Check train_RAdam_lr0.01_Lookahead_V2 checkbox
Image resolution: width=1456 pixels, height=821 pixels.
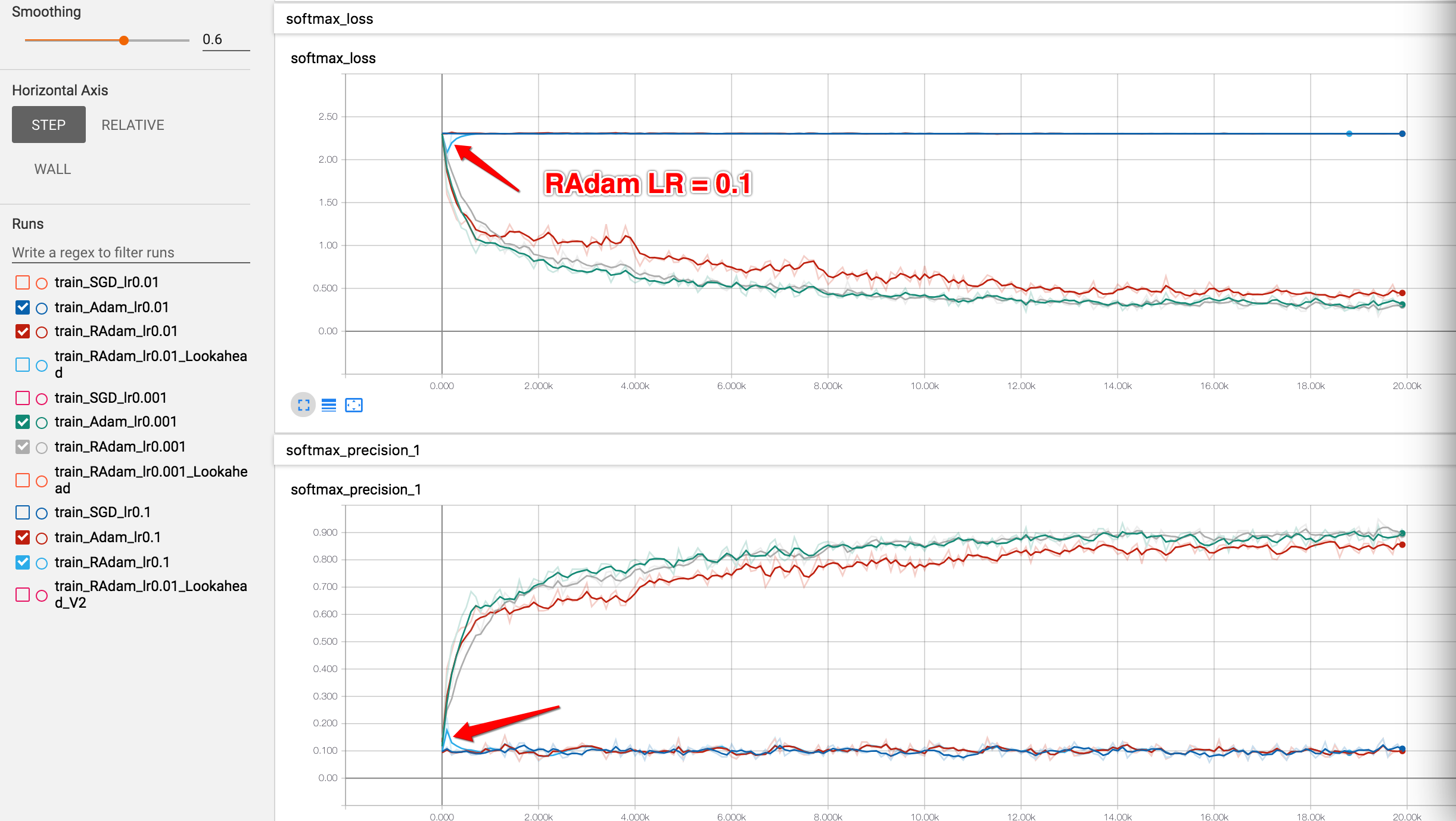point(23,595)
